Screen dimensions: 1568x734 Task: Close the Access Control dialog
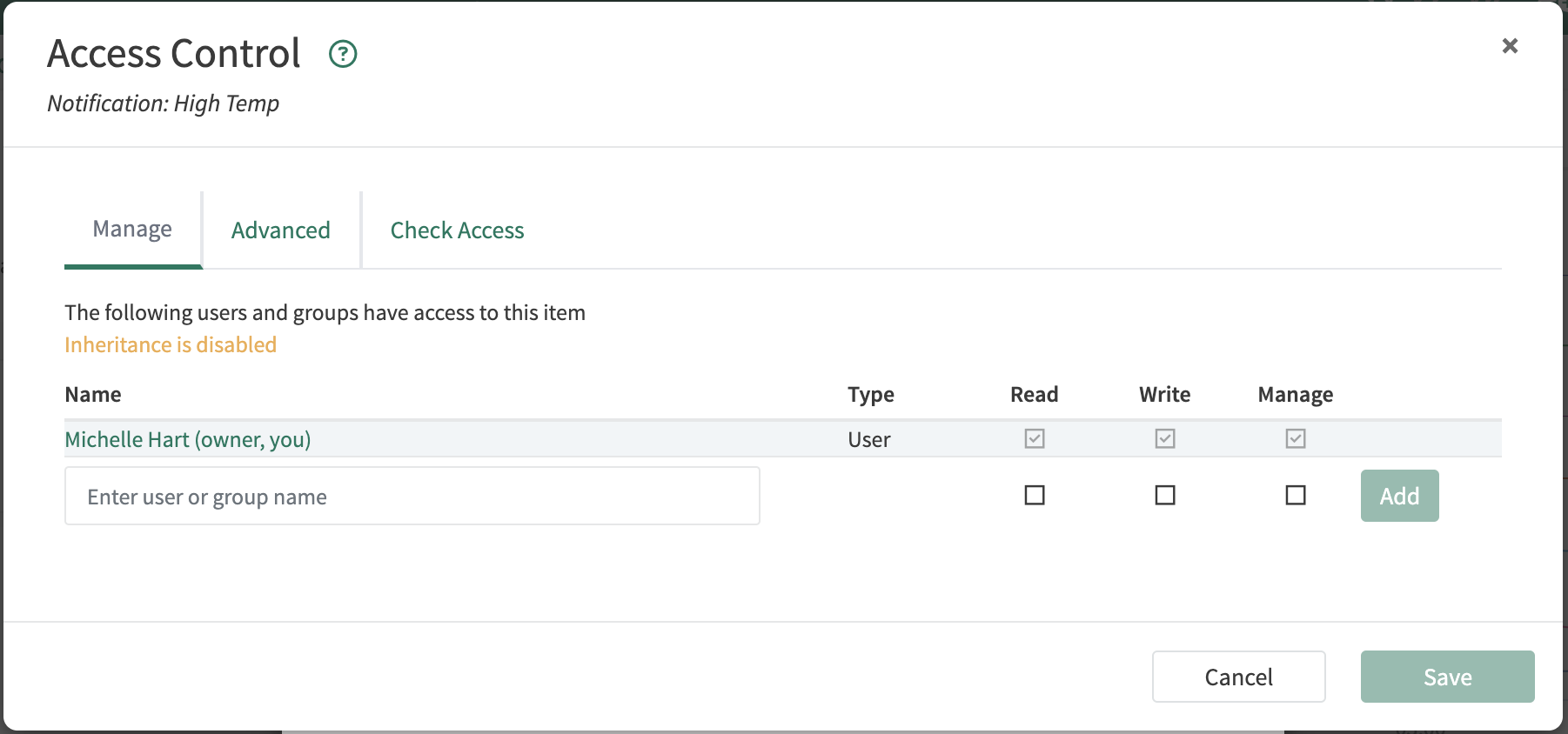(x=1510, y=46)
